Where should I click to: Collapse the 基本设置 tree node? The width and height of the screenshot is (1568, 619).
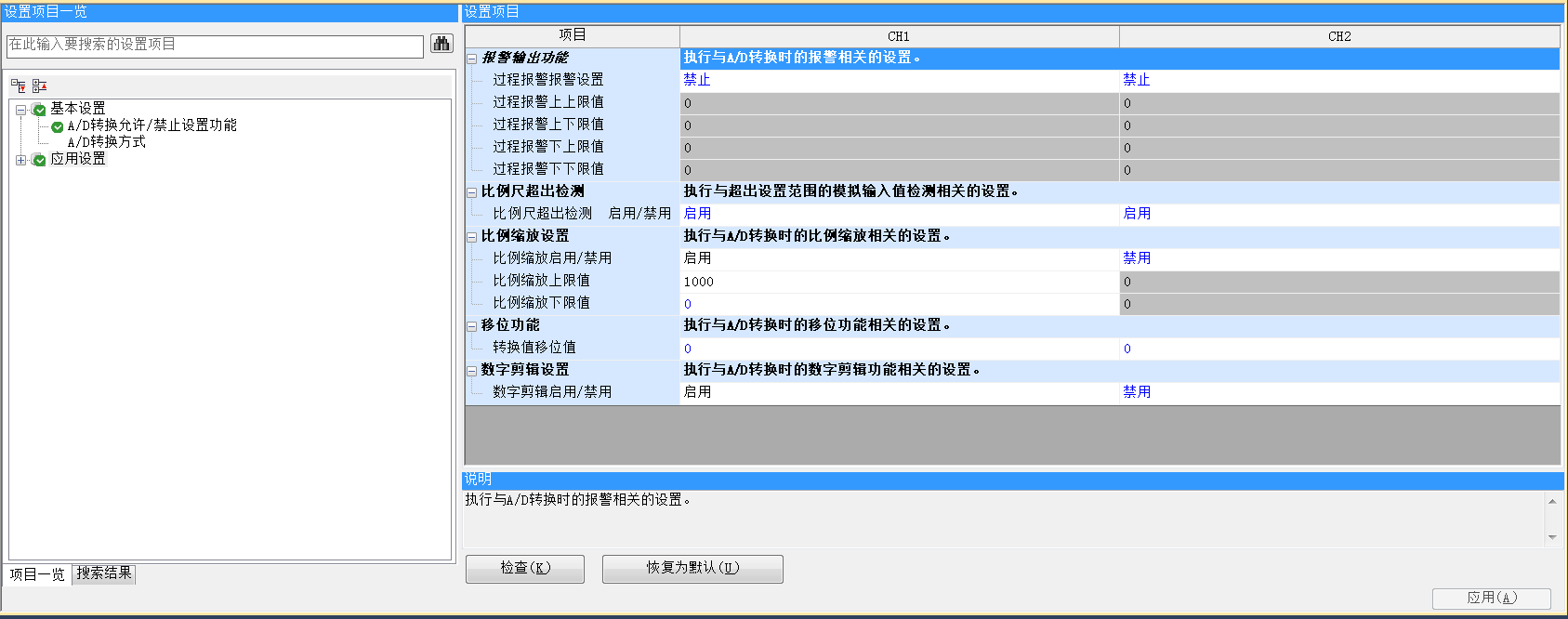point(20,110)
